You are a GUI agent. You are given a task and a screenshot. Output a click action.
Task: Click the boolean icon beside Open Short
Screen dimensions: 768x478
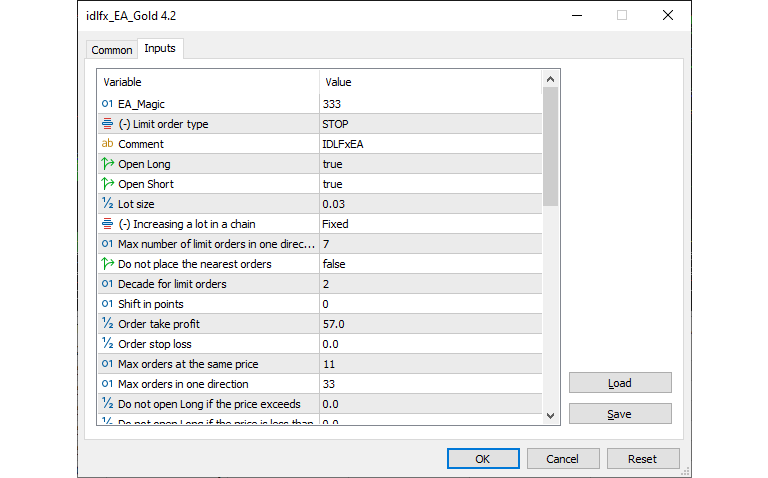click(x=107, y=184)
